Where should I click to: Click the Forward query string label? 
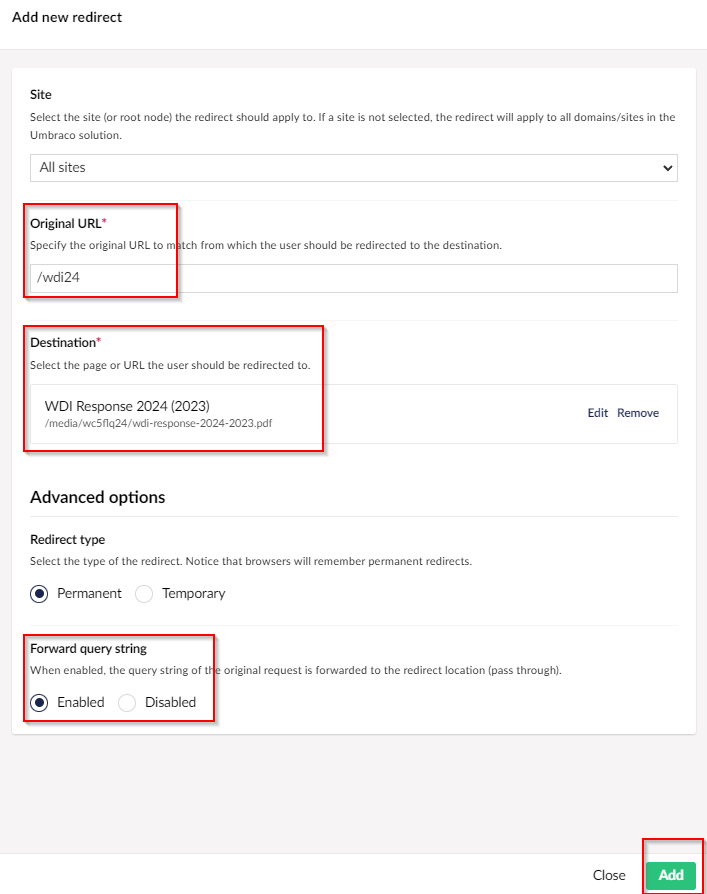(x=88, y=649)
